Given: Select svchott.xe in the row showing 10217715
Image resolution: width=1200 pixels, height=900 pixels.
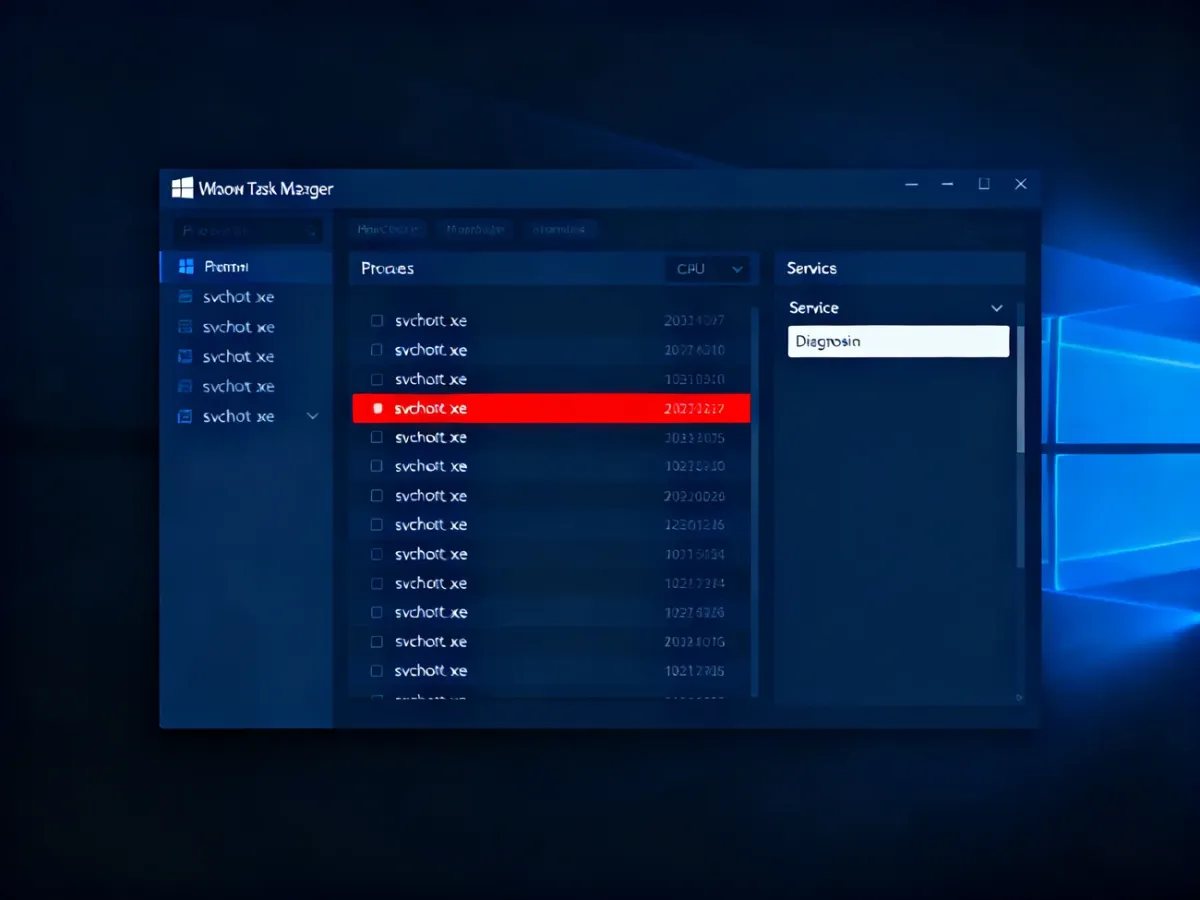Looking at the screenshot, I should pyautogui.click(x=431, y=670).
